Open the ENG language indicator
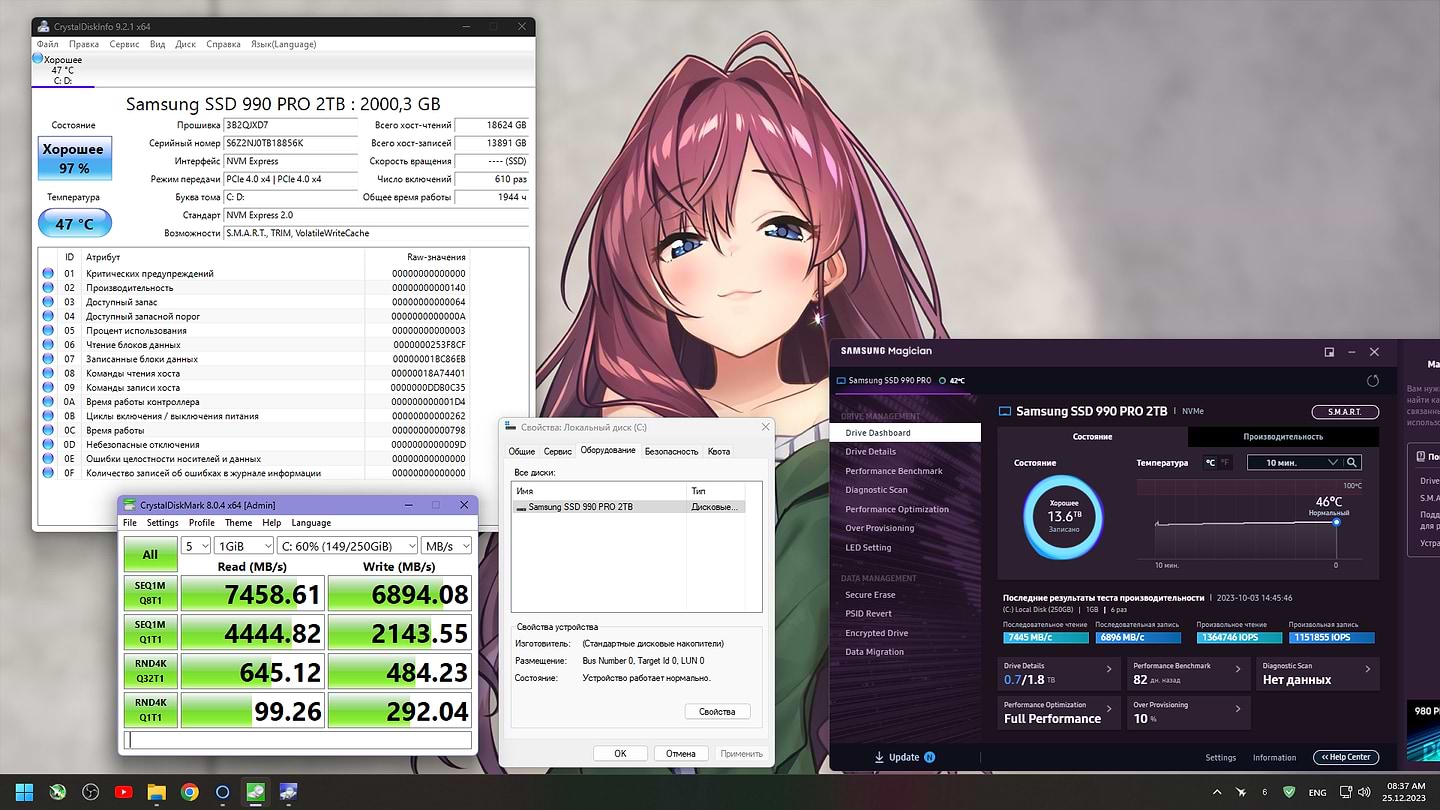This screenshot has width=1440, height=810. coord(1318,792)
